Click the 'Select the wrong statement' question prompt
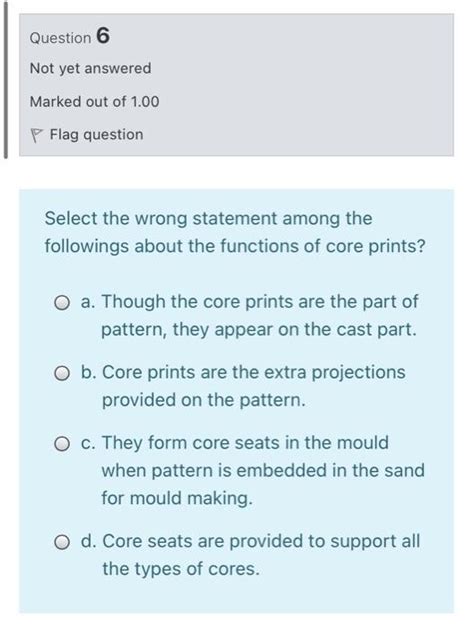 point(235,232)
